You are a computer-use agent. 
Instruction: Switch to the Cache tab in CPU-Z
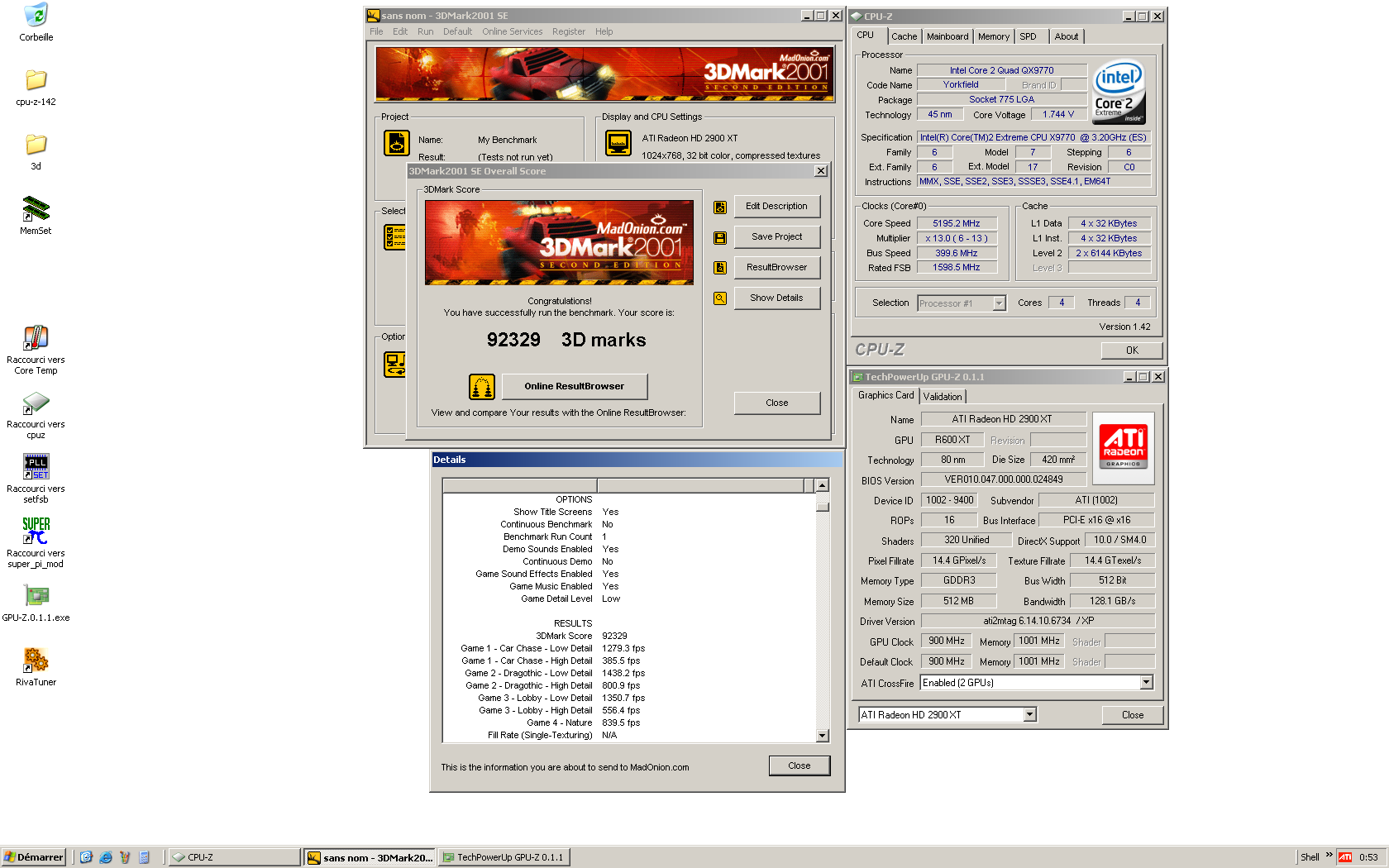pos(904,36)
